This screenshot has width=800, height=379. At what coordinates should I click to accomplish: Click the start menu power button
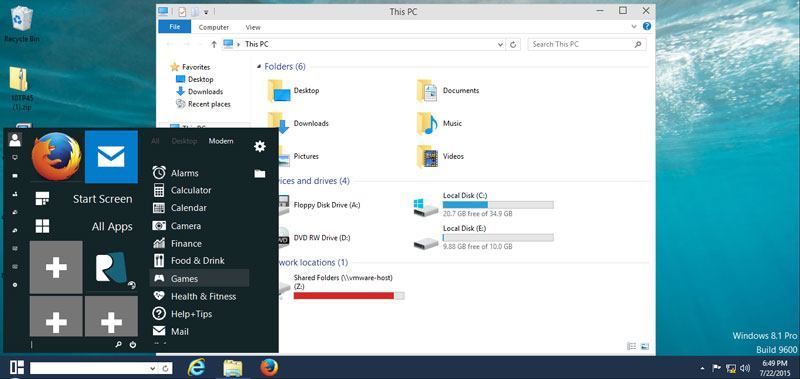tap(133, 345)
